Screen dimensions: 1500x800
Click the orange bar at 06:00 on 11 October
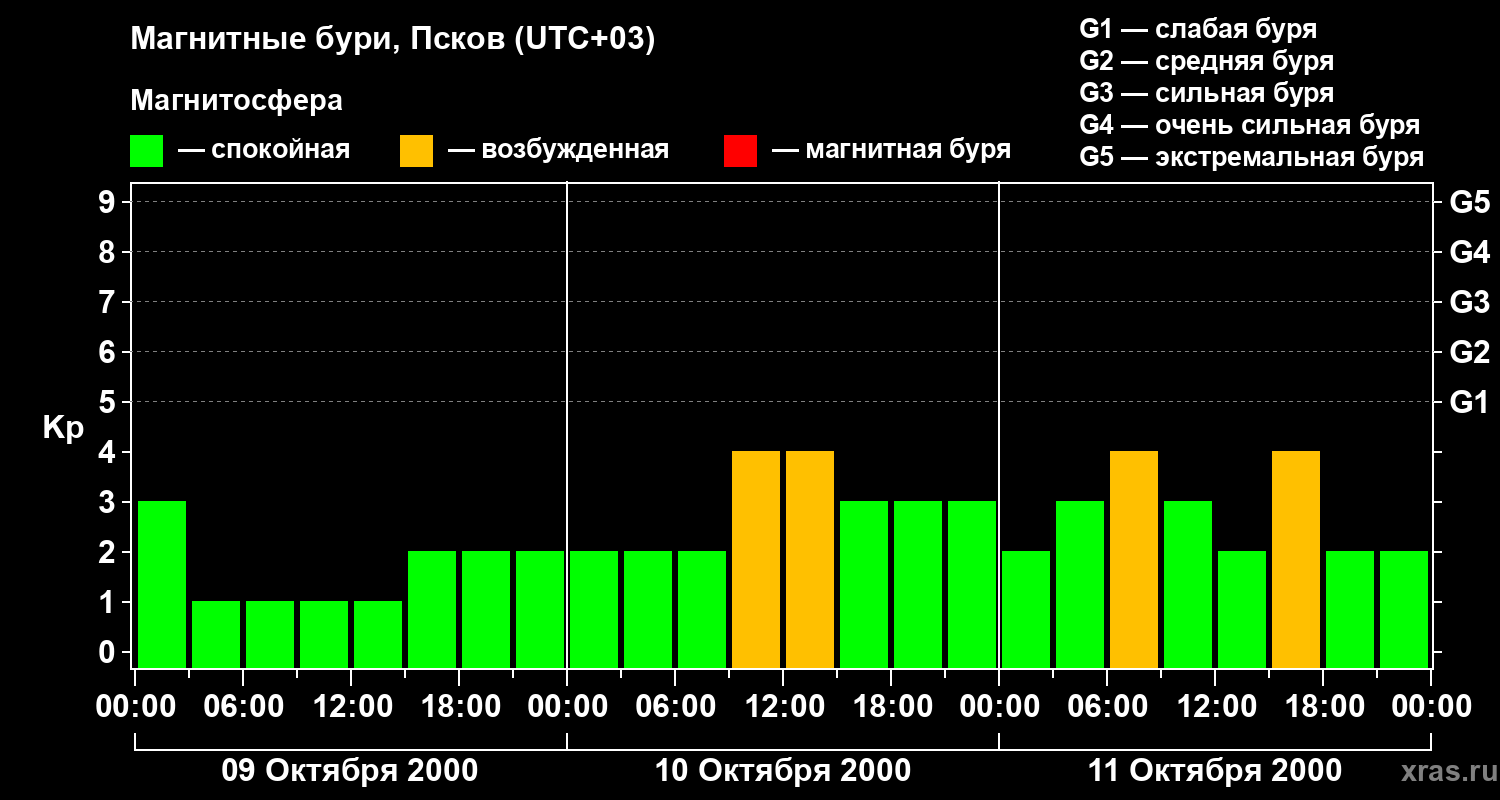tap(1134, 559)
